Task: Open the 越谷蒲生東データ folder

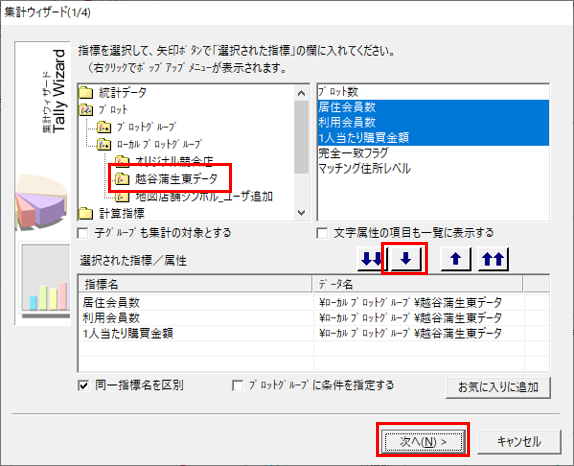Action: coord(166,179)
